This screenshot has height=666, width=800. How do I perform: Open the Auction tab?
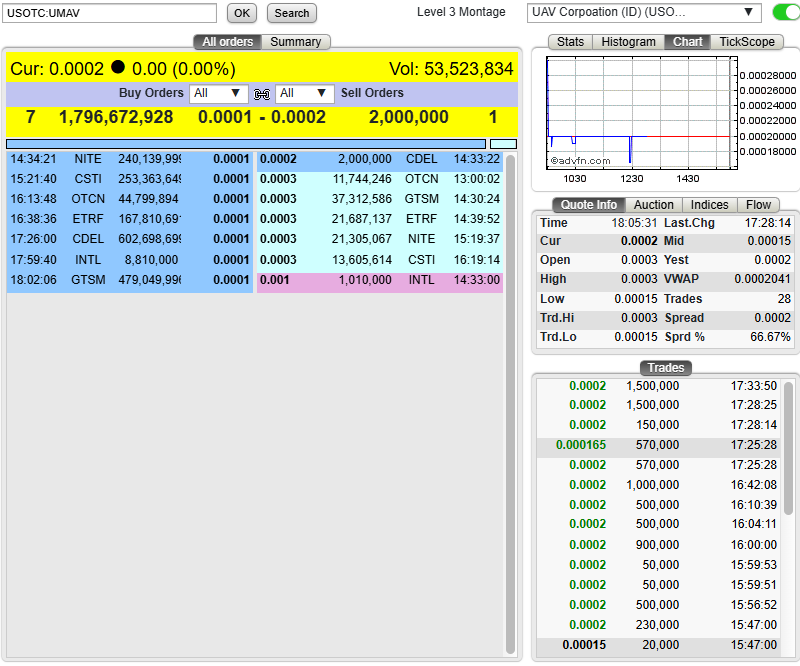tap(654, 205)
